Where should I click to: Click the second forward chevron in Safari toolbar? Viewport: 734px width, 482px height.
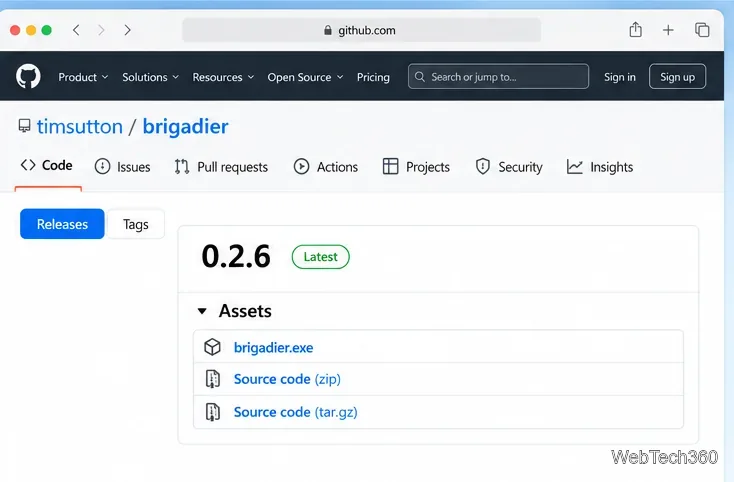pos(127,30)
